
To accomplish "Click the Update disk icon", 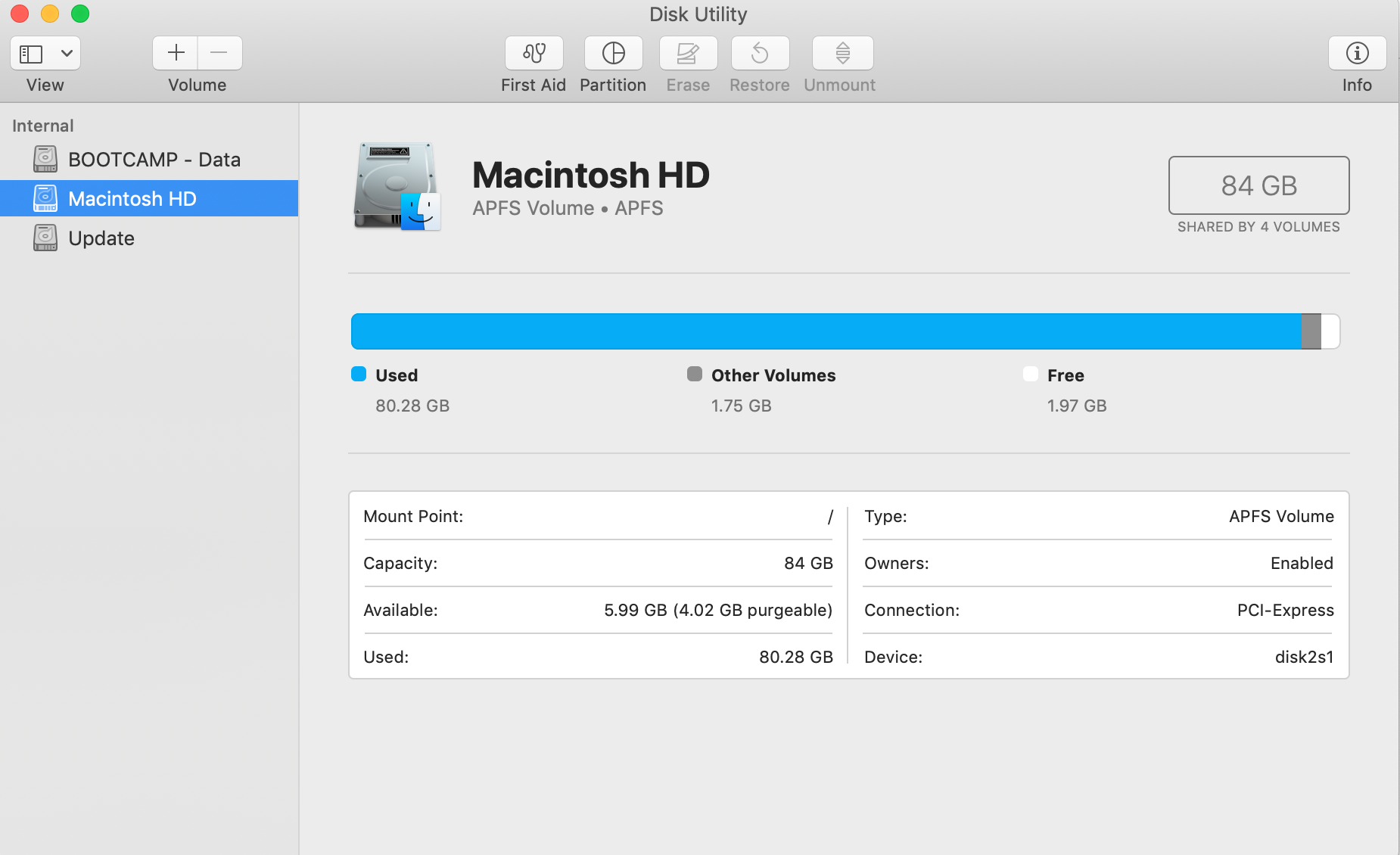I will [45, 238].
